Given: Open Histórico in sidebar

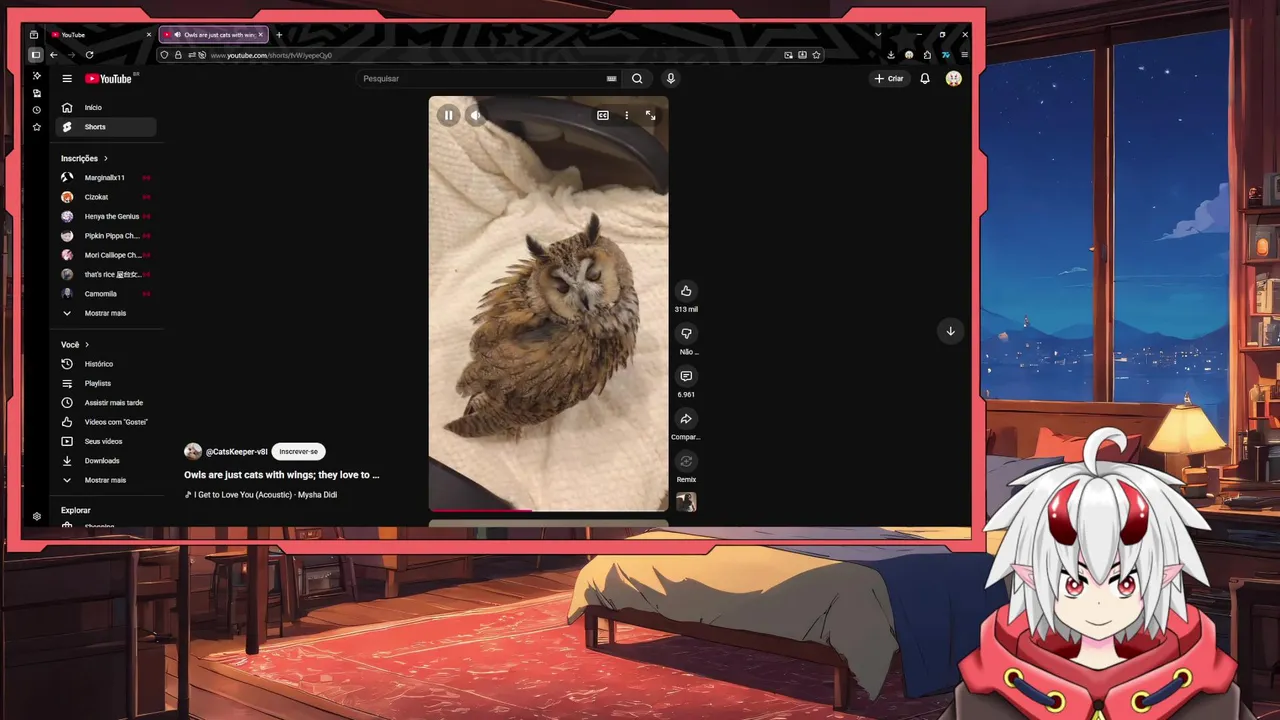Looking at the screenshot, I should click(106, 364).
